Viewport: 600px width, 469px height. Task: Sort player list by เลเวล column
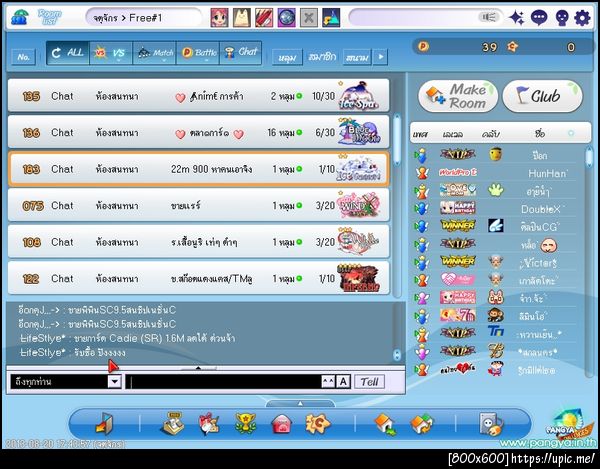pos(453,134)
